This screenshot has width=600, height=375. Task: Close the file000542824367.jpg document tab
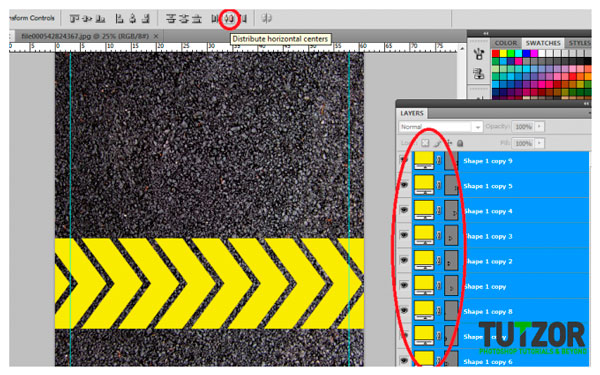[x=156, y=36]
